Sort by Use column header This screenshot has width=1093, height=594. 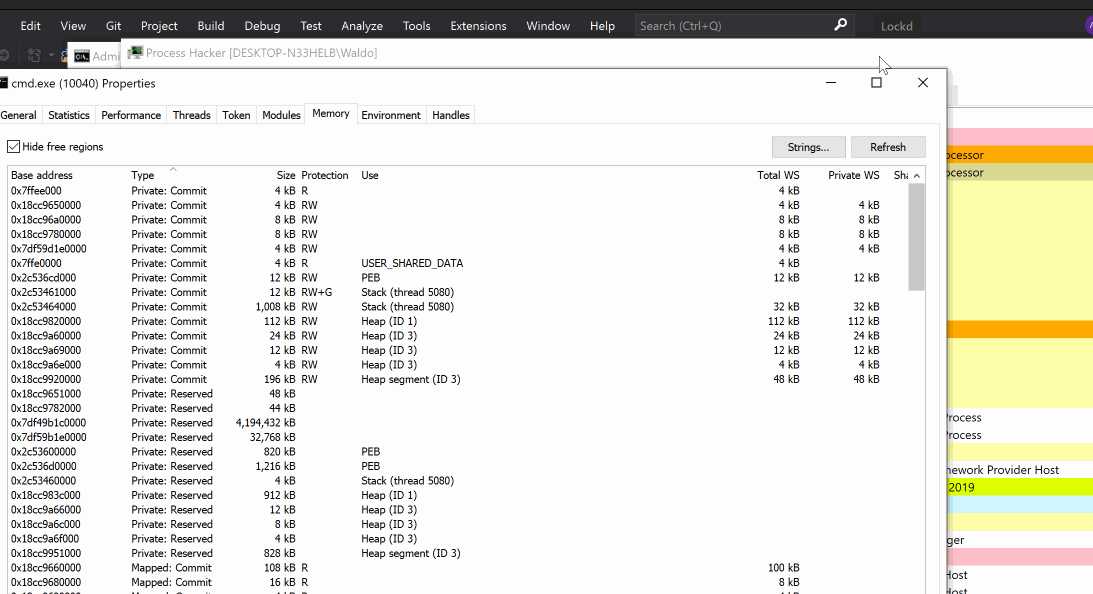(369, 175)
